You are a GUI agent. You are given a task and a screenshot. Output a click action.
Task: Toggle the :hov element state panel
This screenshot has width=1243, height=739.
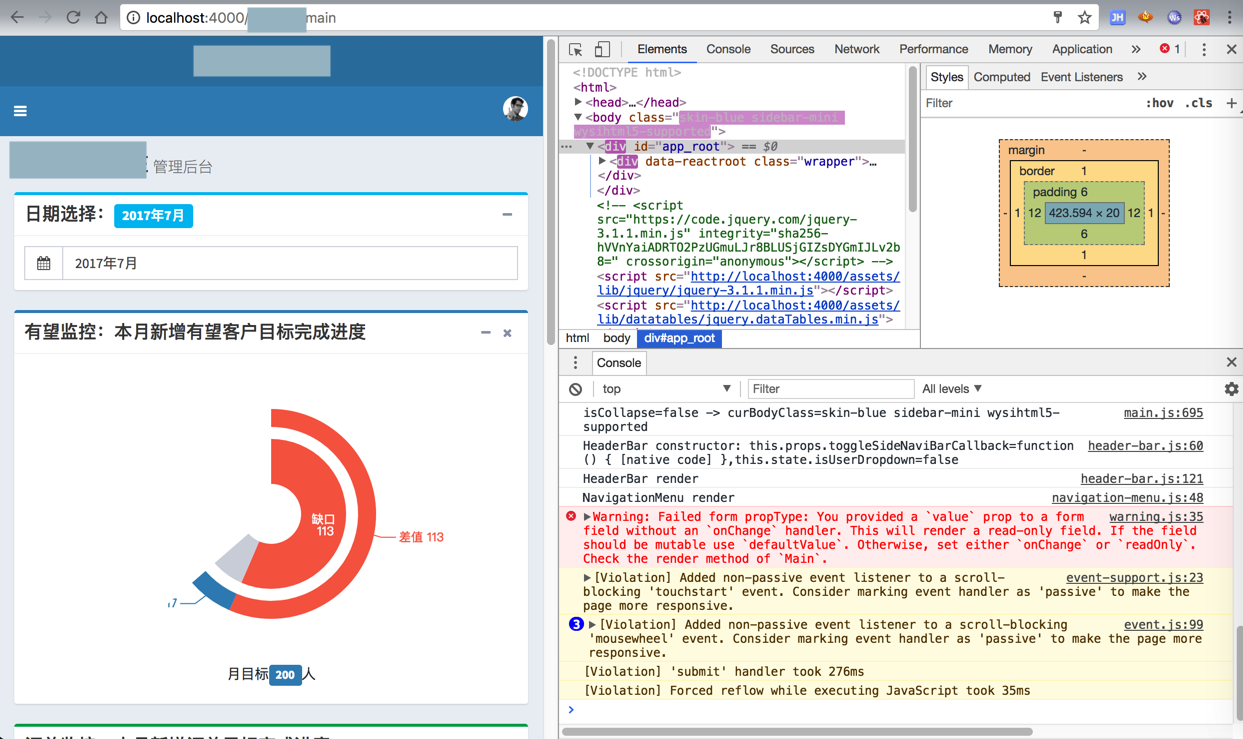(1159, 103)
